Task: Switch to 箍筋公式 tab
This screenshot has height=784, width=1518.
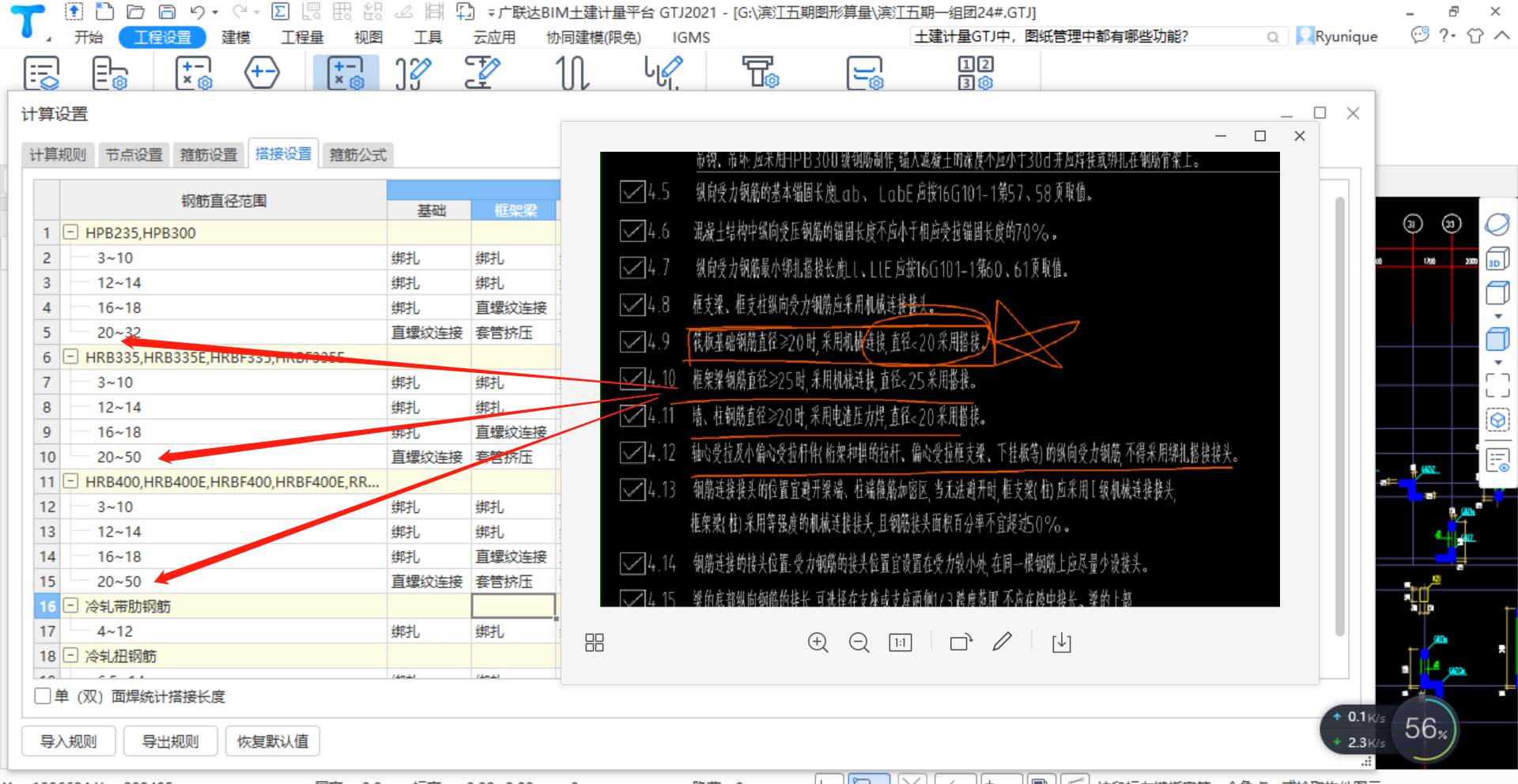Action: [x=358, y=155]
